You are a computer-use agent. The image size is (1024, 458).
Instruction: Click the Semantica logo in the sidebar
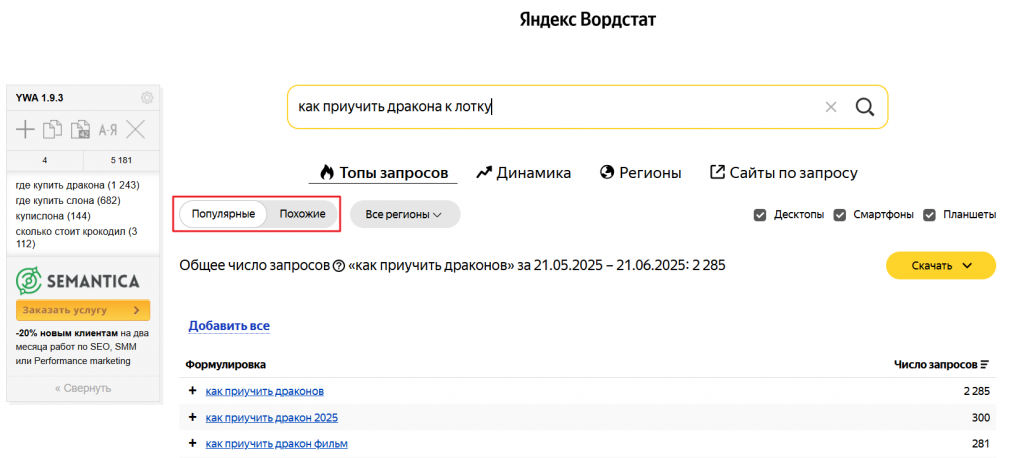tap(77, 281)
